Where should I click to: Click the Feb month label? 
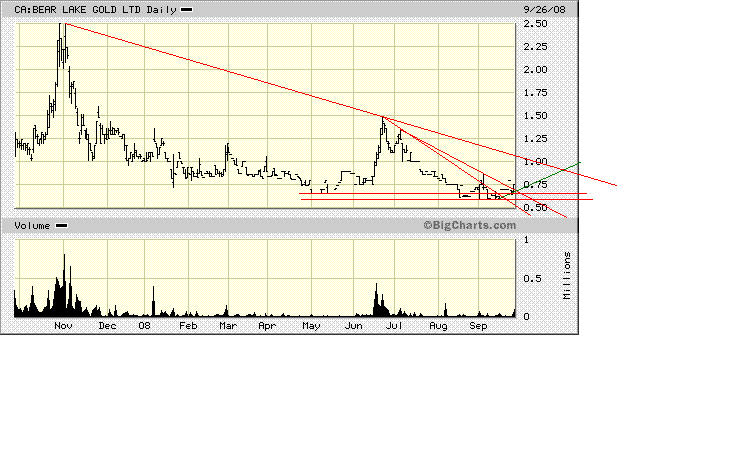(x=188, y=326)
